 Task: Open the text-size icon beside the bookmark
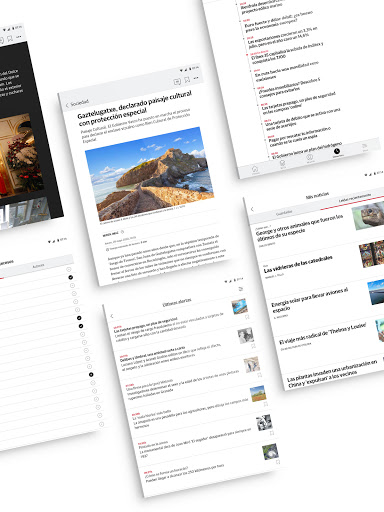pos(177,82)
